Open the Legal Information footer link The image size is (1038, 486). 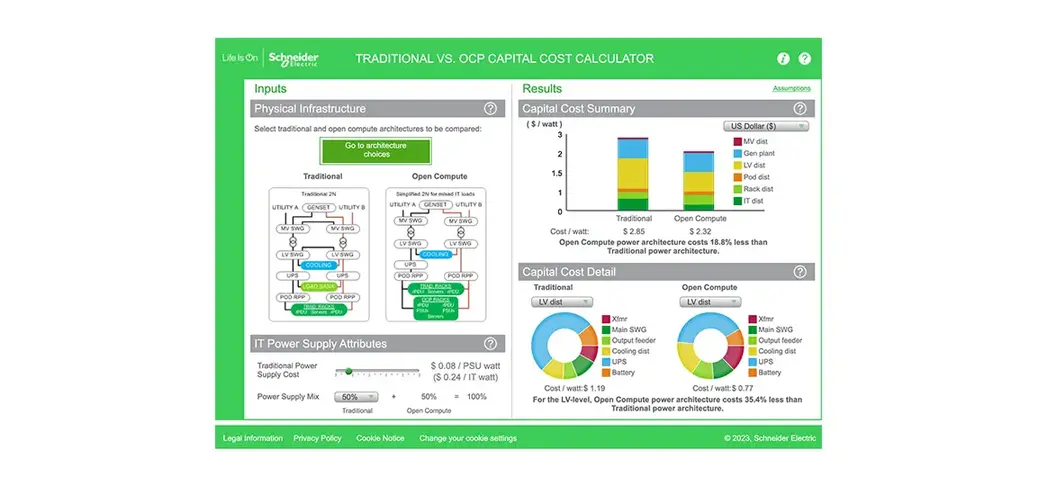253,438
